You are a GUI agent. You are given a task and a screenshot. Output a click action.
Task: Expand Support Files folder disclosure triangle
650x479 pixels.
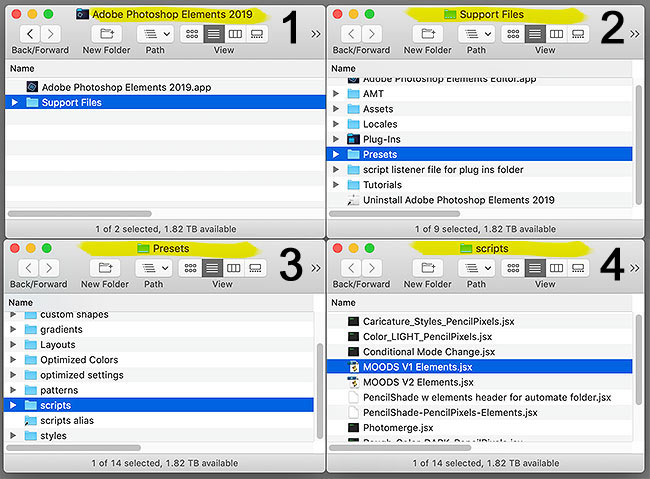[15, 102]
